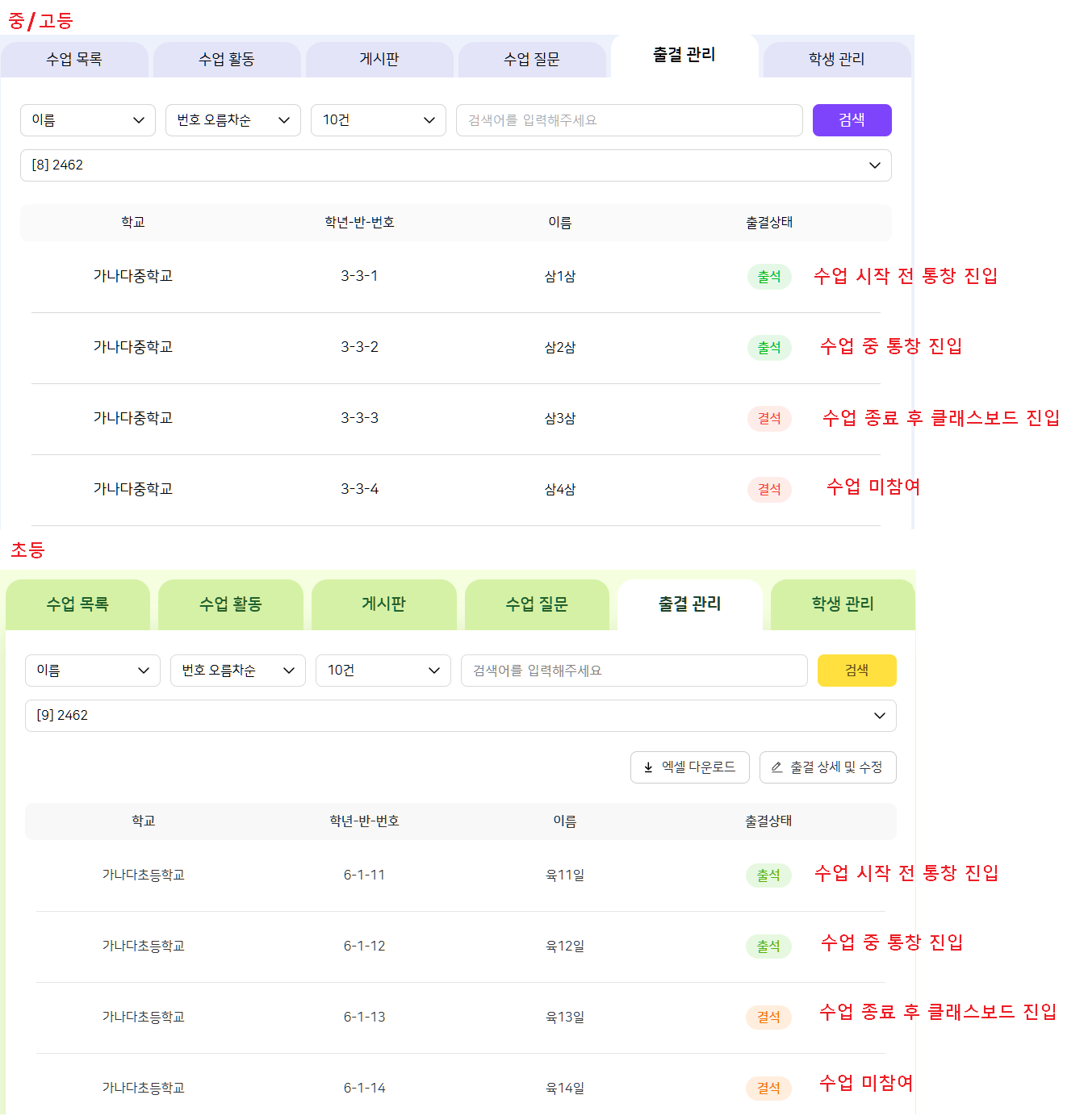Click 출석 badge for student 삼2삼
This screenshot has height=1120, width=1084.
[x=769, y=348]
